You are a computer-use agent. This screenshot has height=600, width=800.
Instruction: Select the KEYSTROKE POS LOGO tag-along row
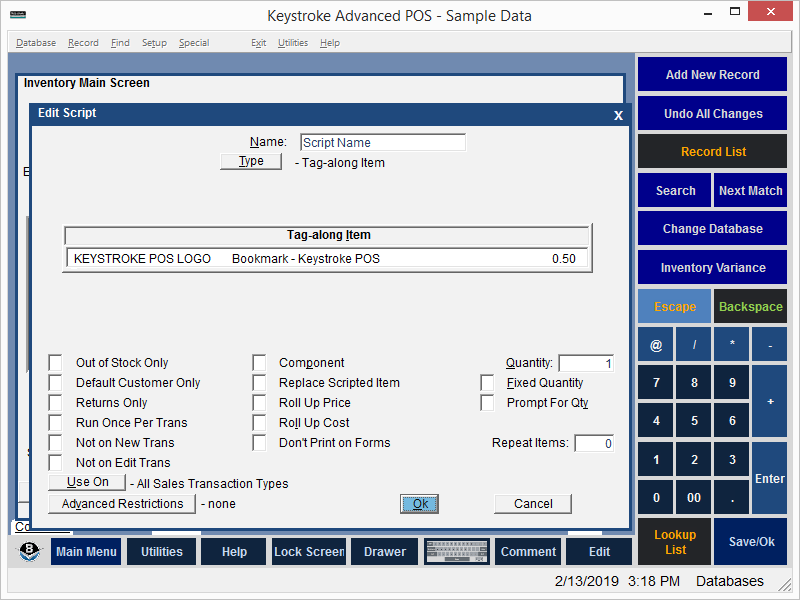point(325,259)
